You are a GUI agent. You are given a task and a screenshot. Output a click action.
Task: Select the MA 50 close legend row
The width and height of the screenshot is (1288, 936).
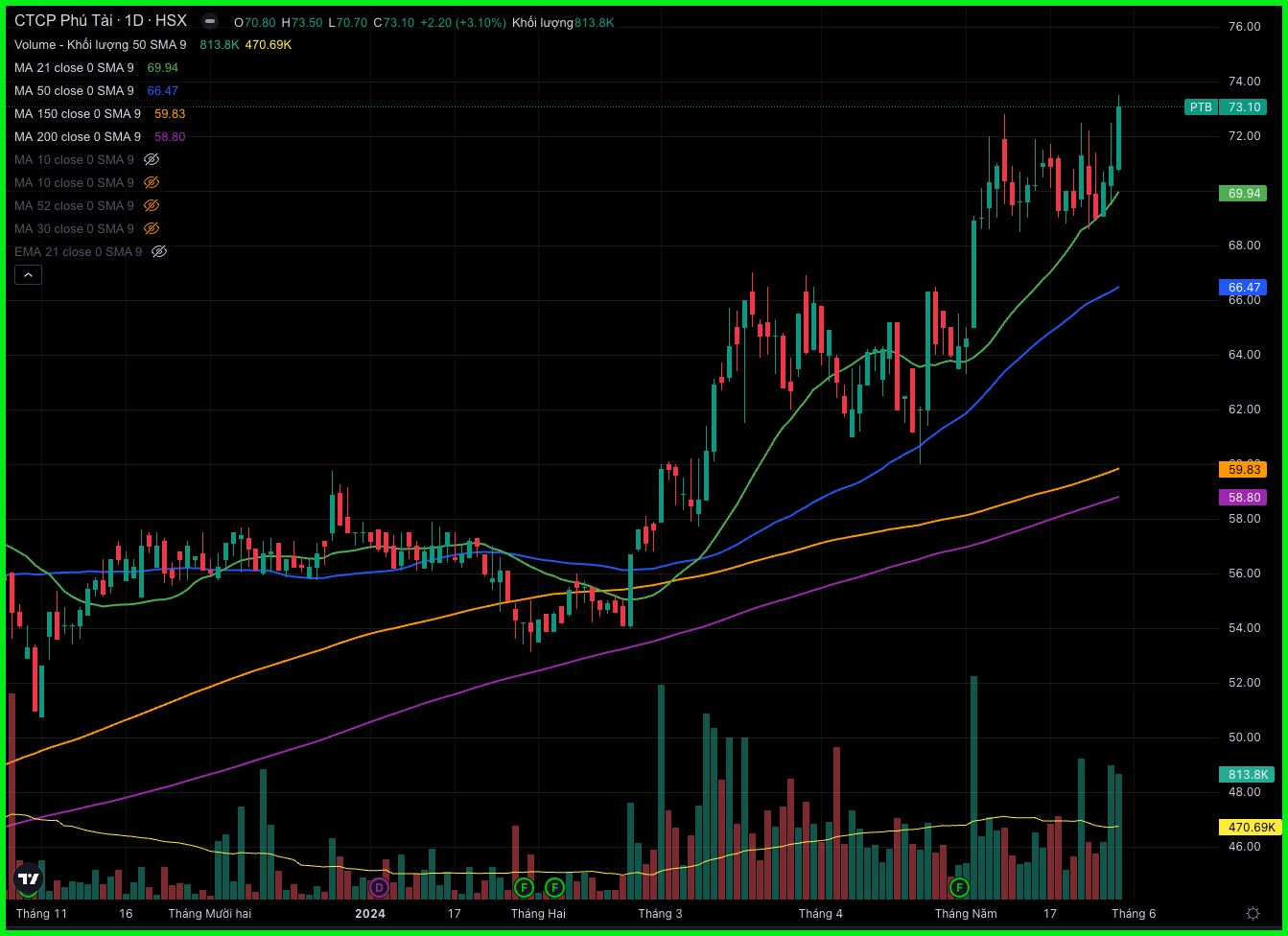pyautogui.click(x=96, y=90)
